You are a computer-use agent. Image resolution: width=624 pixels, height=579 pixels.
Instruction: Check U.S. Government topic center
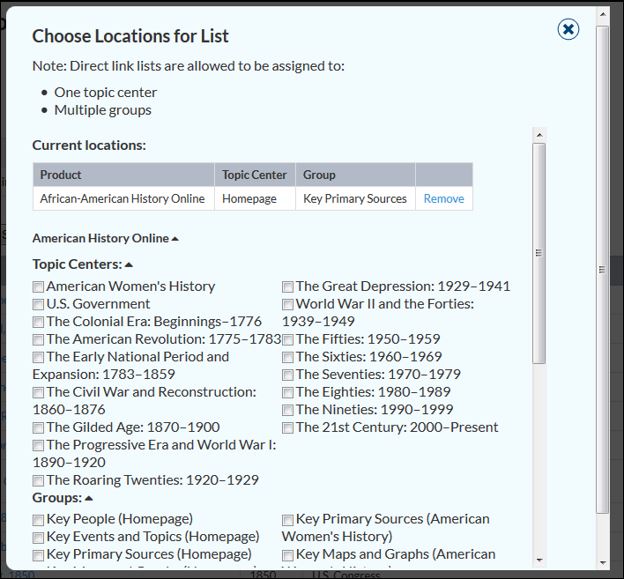(38, 304)
